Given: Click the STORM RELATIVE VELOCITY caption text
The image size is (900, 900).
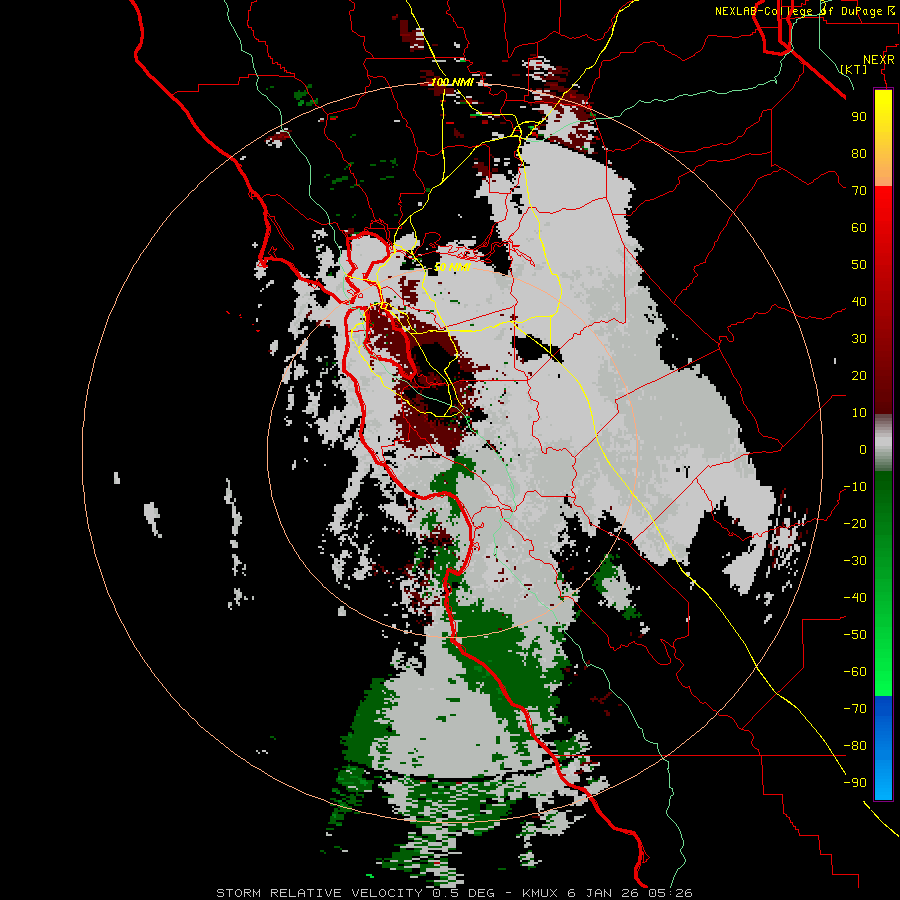Looking at the screenshot, I should (319, 893).
